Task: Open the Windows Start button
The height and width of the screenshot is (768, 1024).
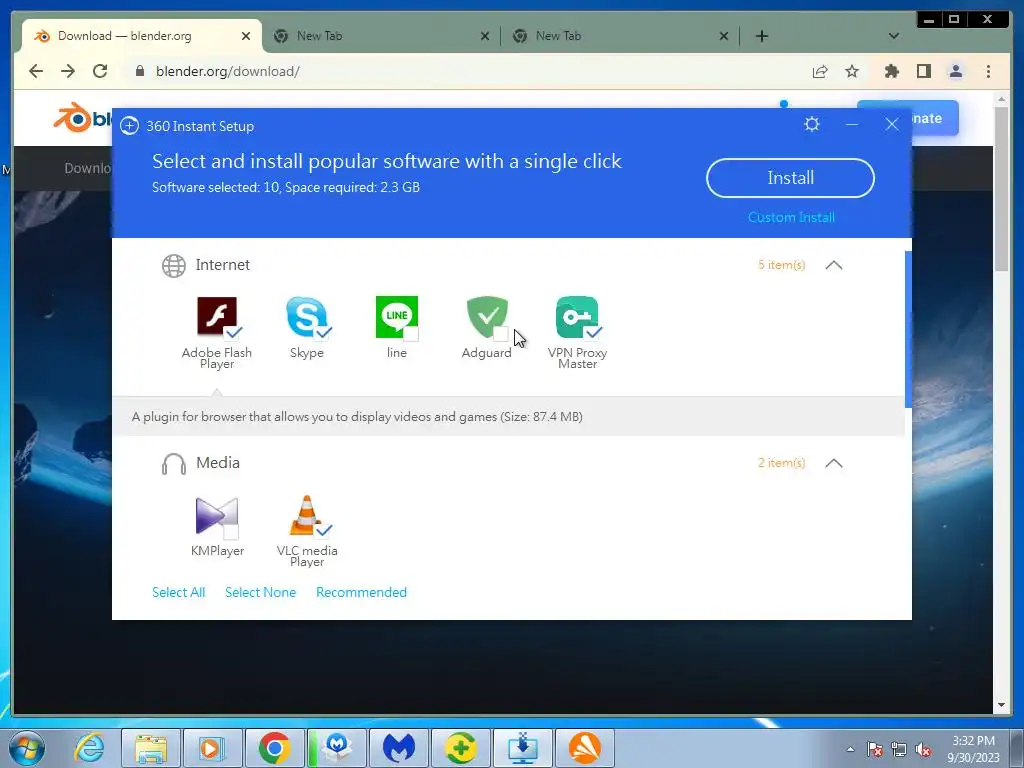Action: (x=26, y=748)
